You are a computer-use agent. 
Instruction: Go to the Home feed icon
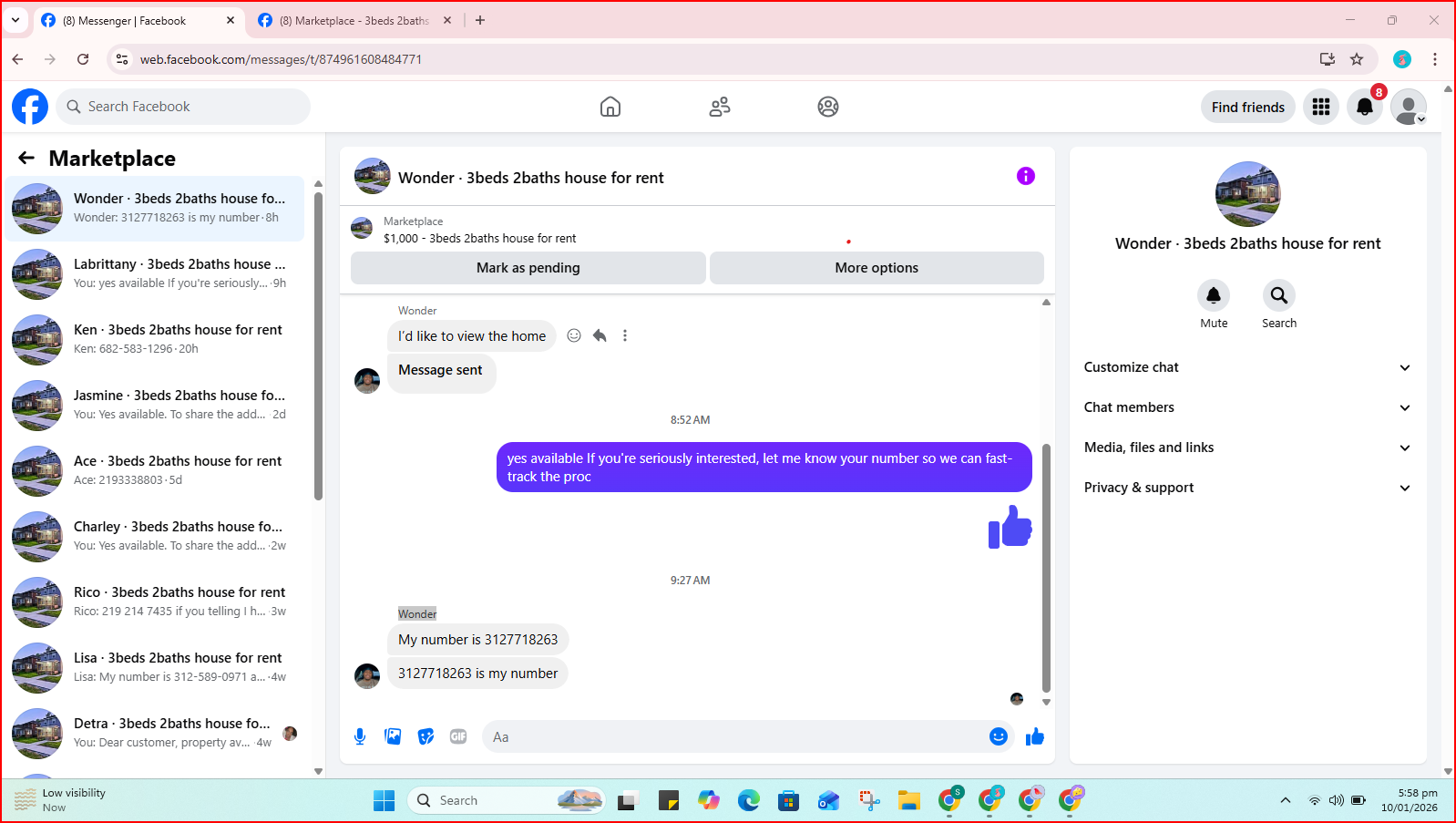click(x=610, y=107)
